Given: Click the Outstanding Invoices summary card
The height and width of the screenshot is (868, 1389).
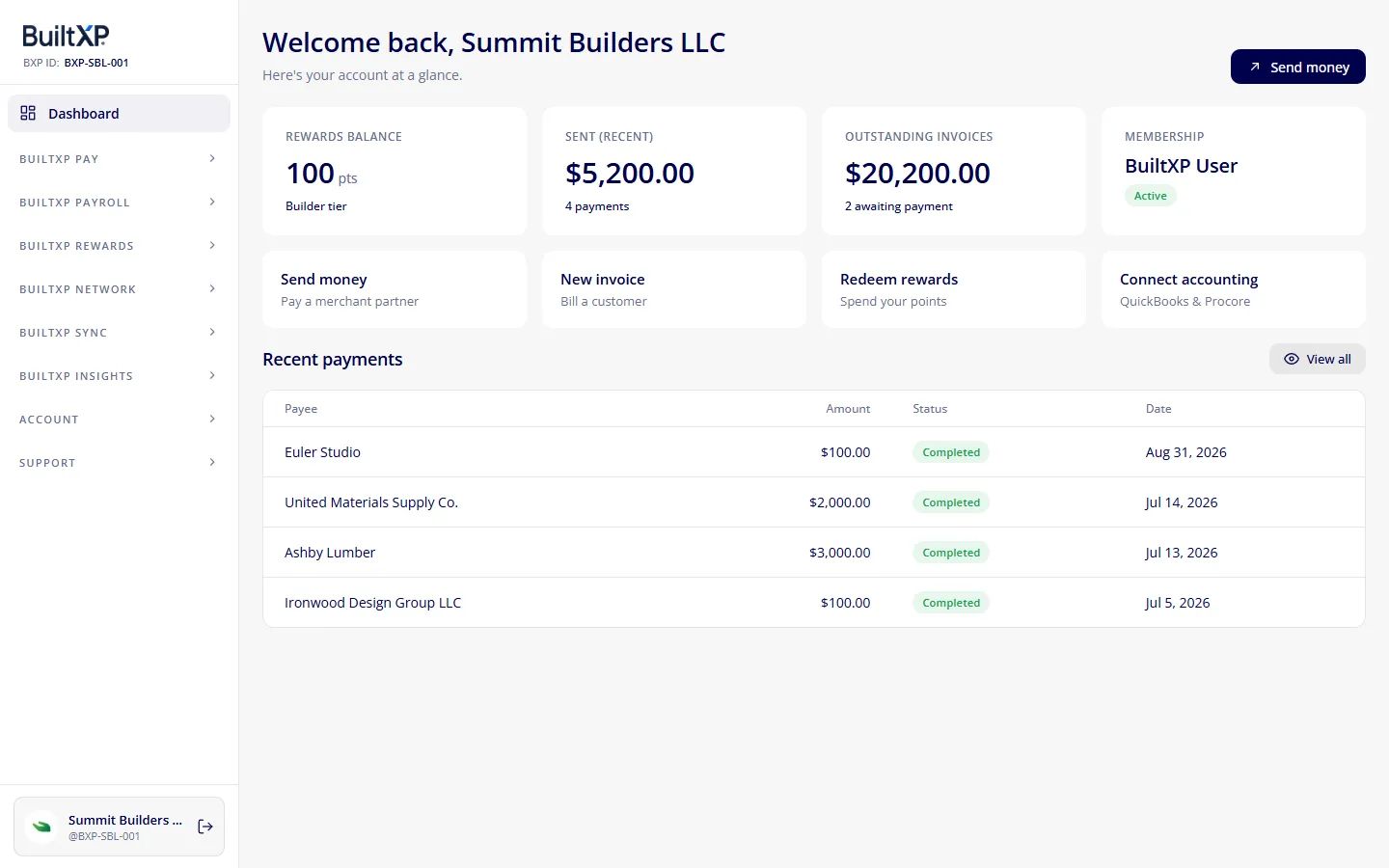Looking at the screenshot, I should [954, 171].
